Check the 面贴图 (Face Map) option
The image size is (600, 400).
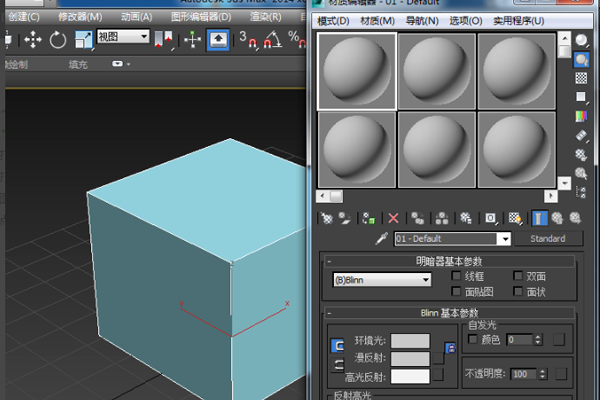[x=457, y=291]
